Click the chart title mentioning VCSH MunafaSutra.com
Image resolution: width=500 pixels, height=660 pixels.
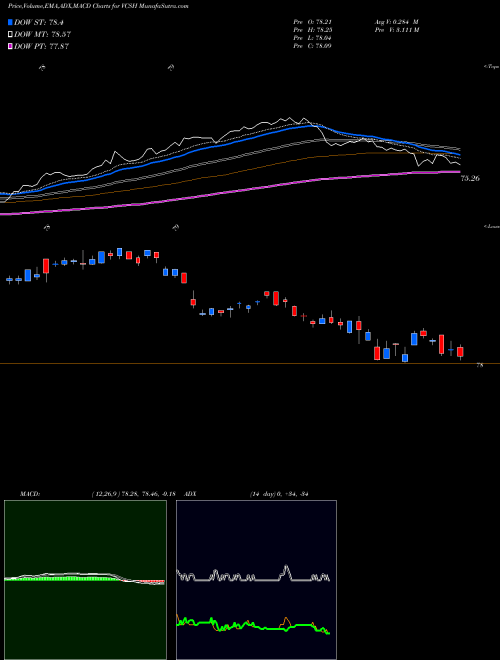98,6
